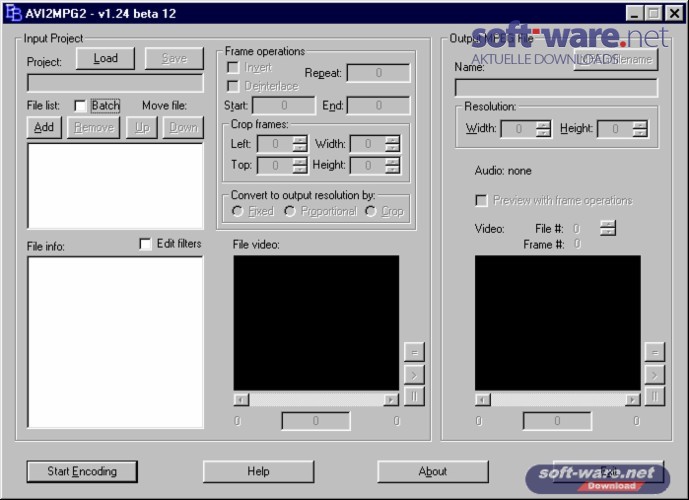Open Help
The image size is (689, 500).
point(258,471)
